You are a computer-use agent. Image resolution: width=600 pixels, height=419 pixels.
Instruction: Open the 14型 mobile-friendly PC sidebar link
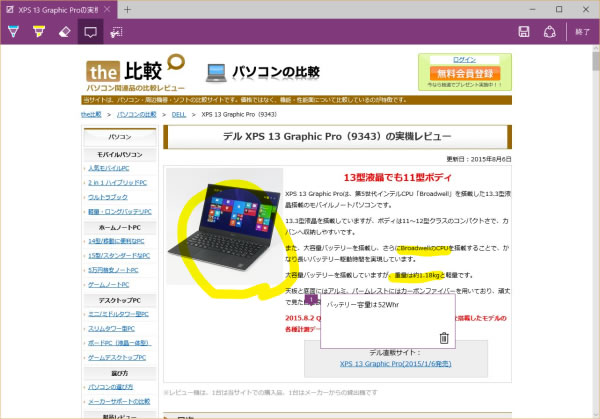coord(116,241)
